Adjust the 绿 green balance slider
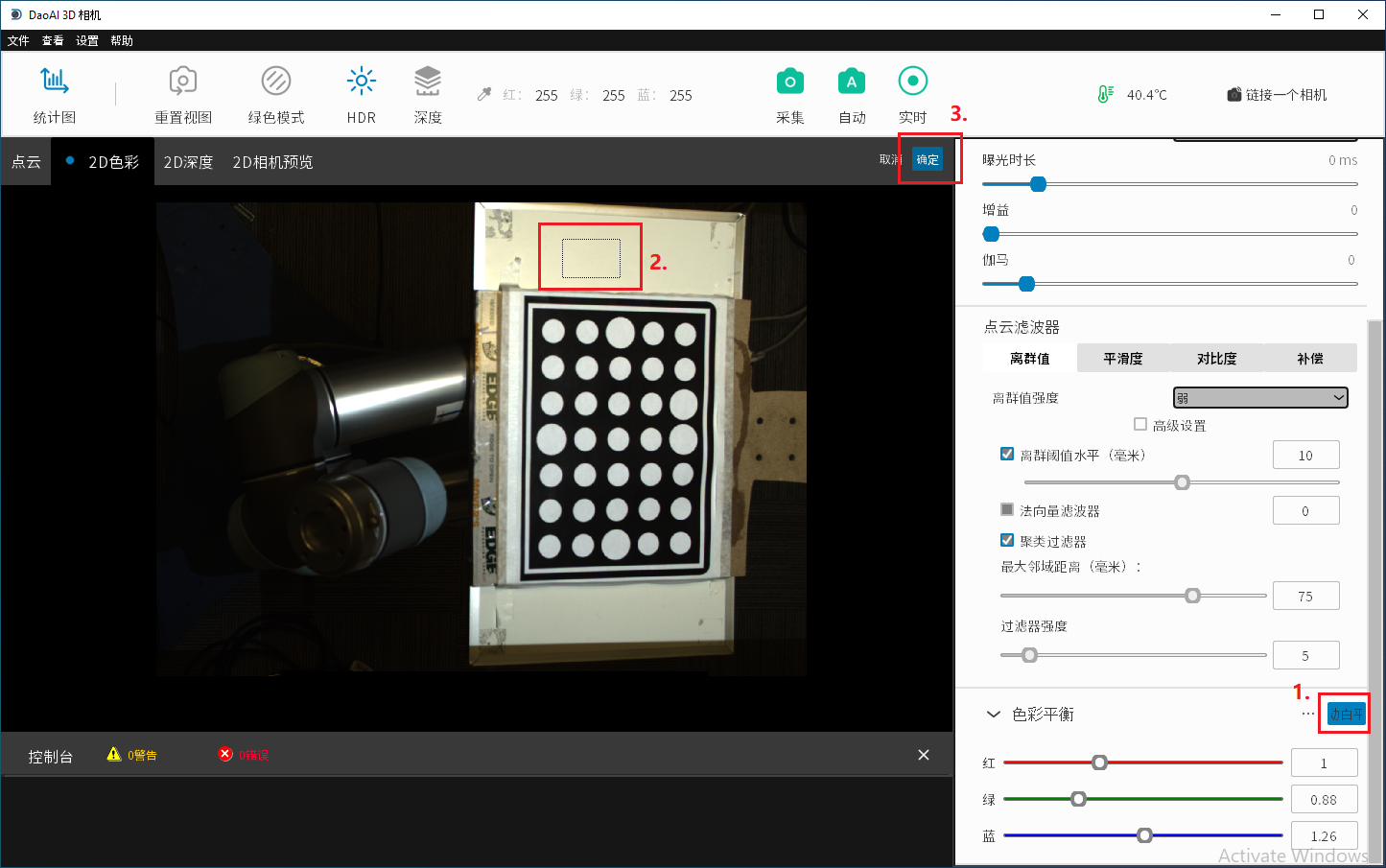1386x868 pixels. click(x=1079, y=799)
